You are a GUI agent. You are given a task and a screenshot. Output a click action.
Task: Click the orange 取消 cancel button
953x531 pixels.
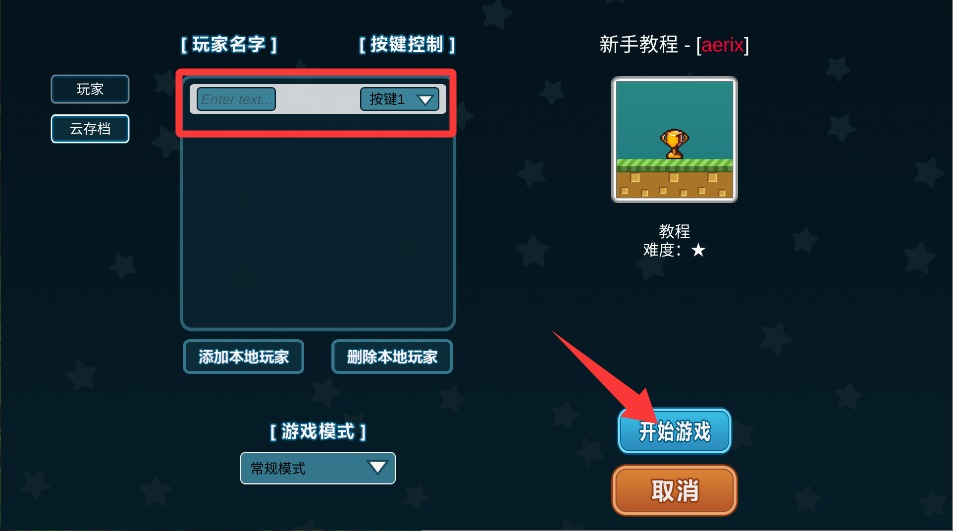[x=674, y=490]
